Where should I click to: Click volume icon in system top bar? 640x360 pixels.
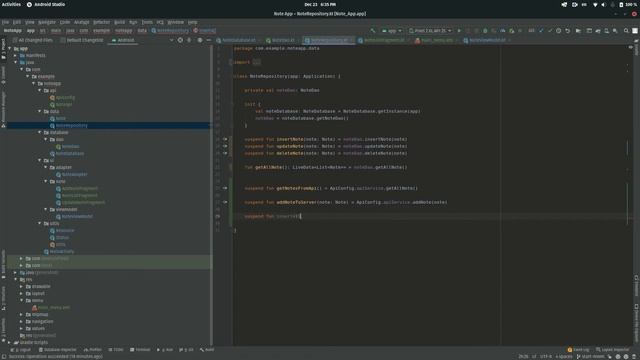click(603, 4)
